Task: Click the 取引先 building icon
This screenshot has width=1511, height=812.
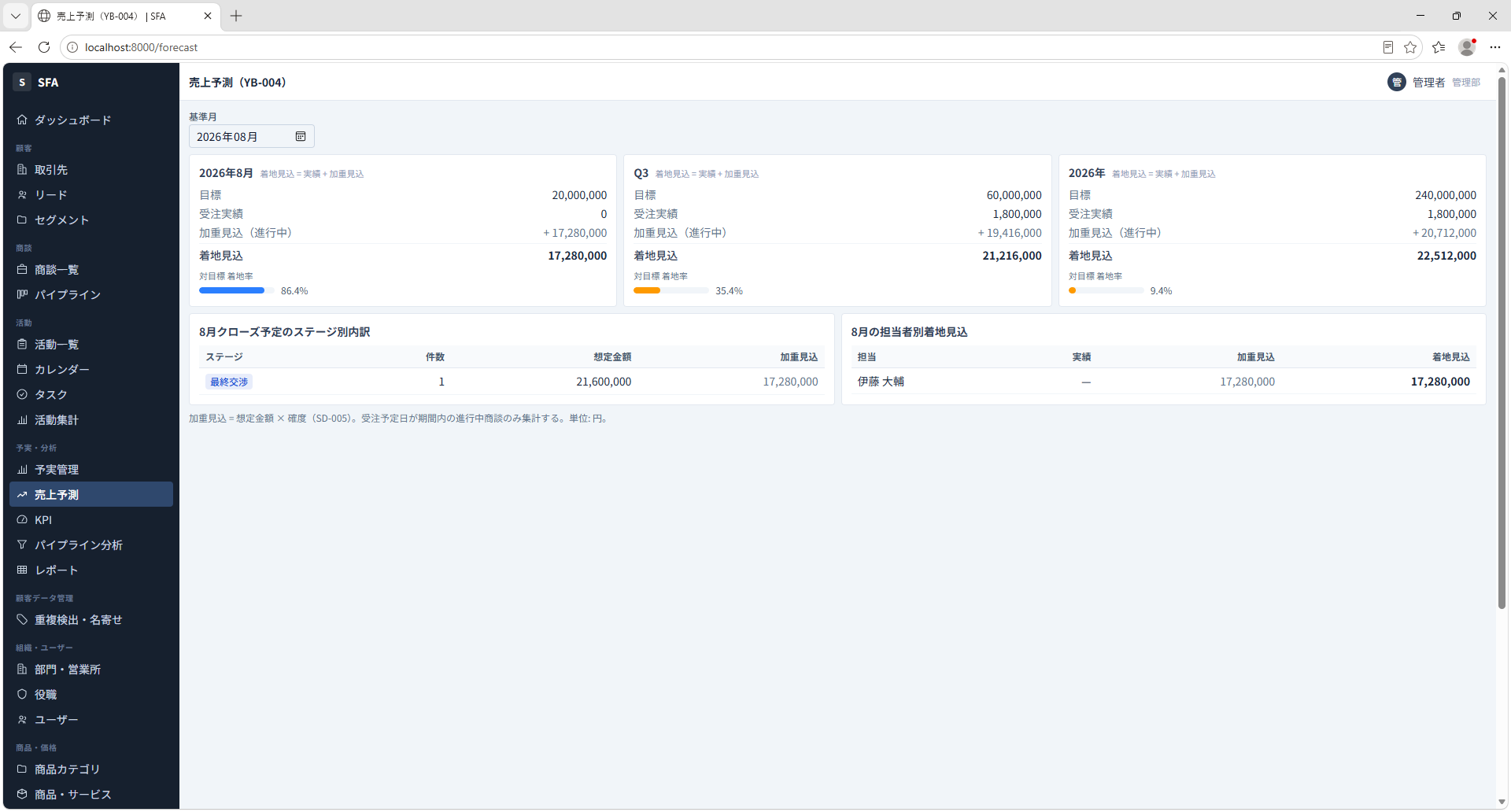Action: (x=22, y=169)
